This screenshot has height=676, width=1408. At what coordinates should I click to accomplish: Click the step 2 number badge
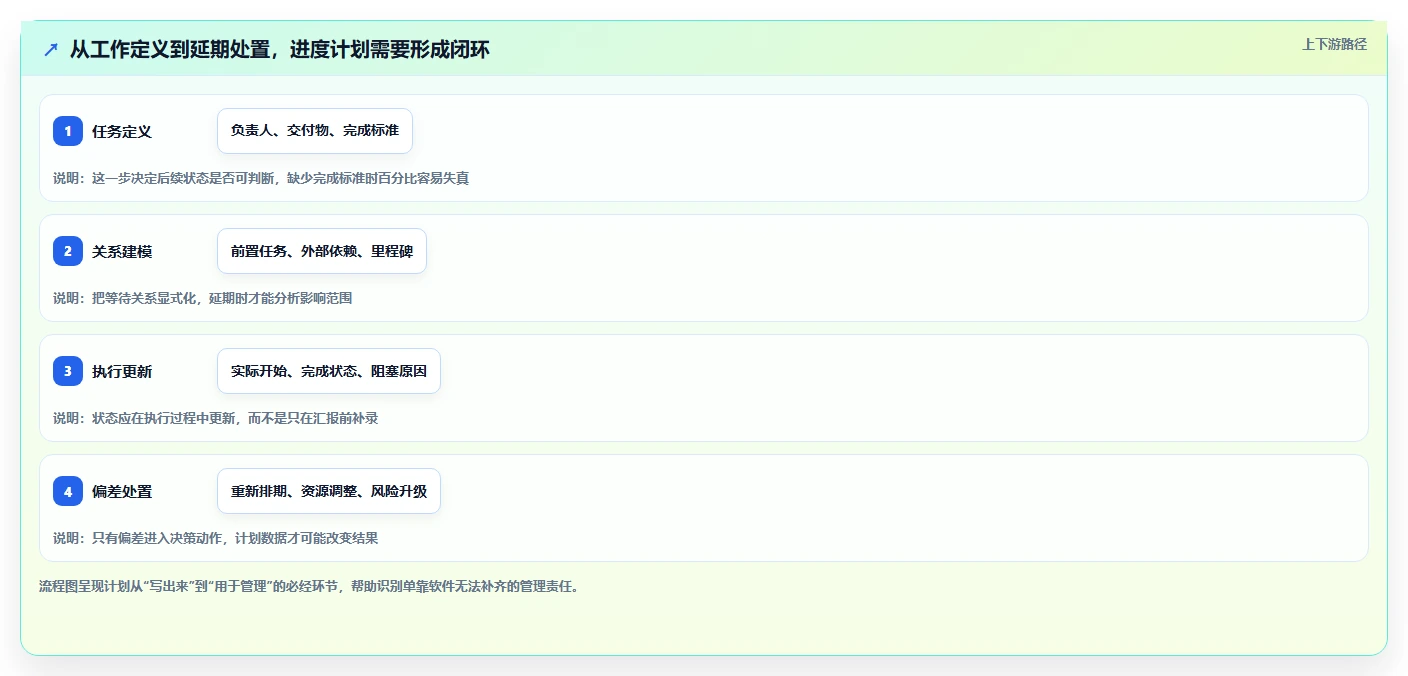(68, 251)
